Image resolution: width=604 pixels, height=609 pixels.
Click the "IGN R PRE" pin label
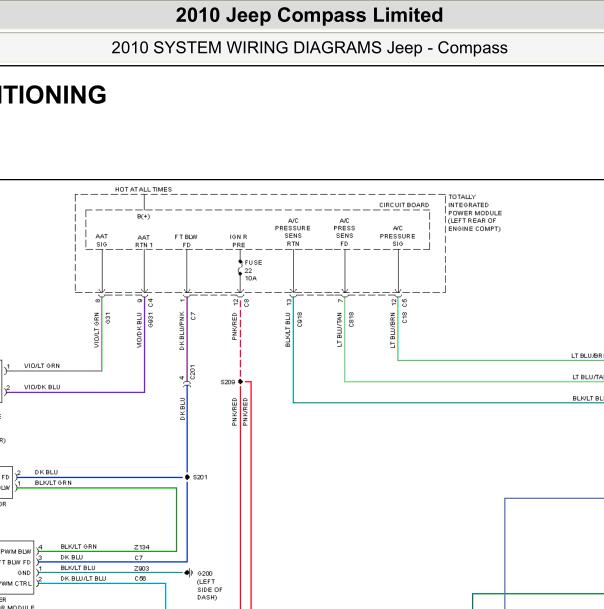tap(238, 241)
